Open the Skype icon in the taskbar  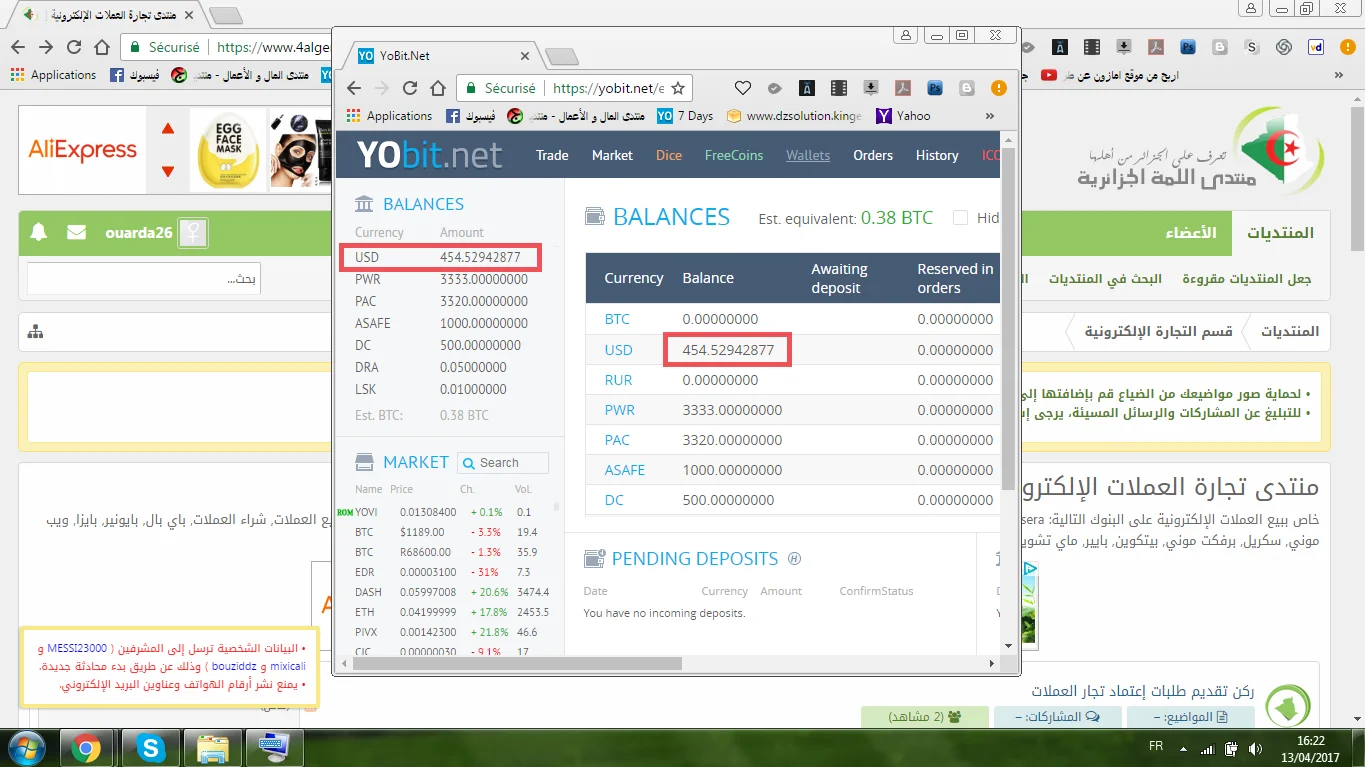pos(152,748)
